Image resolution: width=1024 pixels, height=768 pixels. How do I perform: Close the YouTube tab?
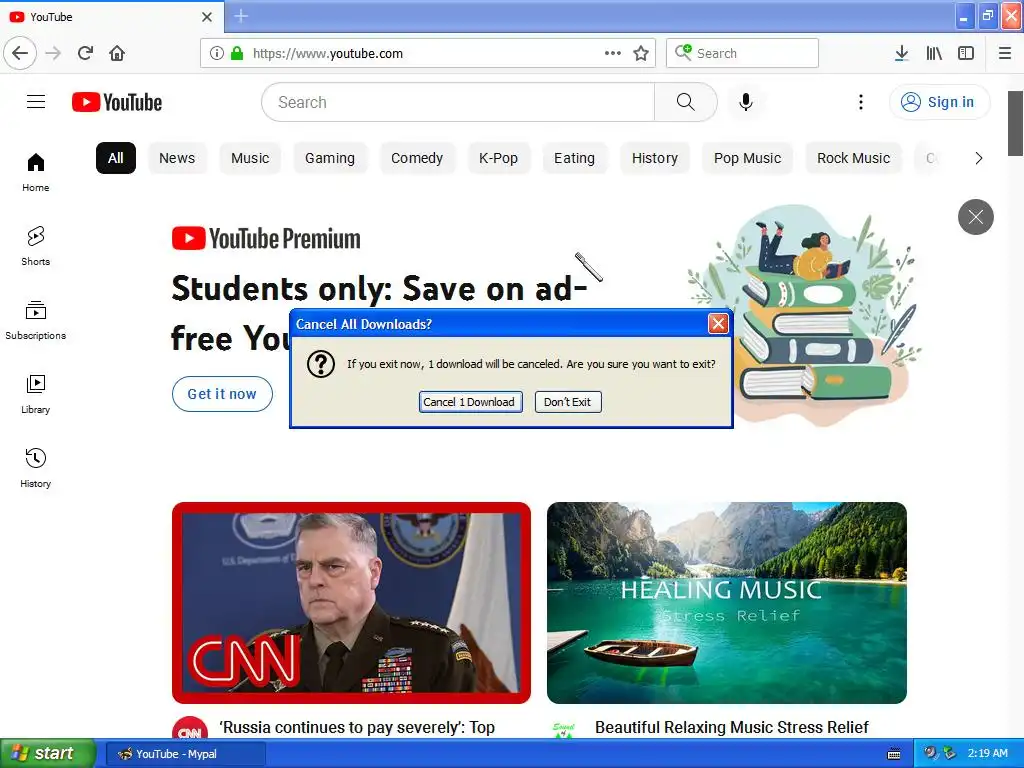[206, 17]
